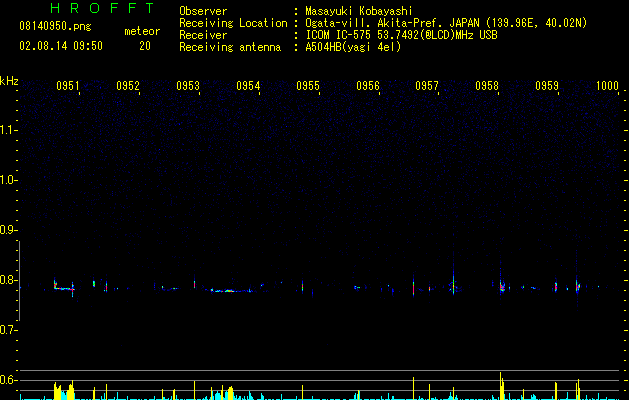
Task: Click the 0953 time marker
Action: pos(188,86)
